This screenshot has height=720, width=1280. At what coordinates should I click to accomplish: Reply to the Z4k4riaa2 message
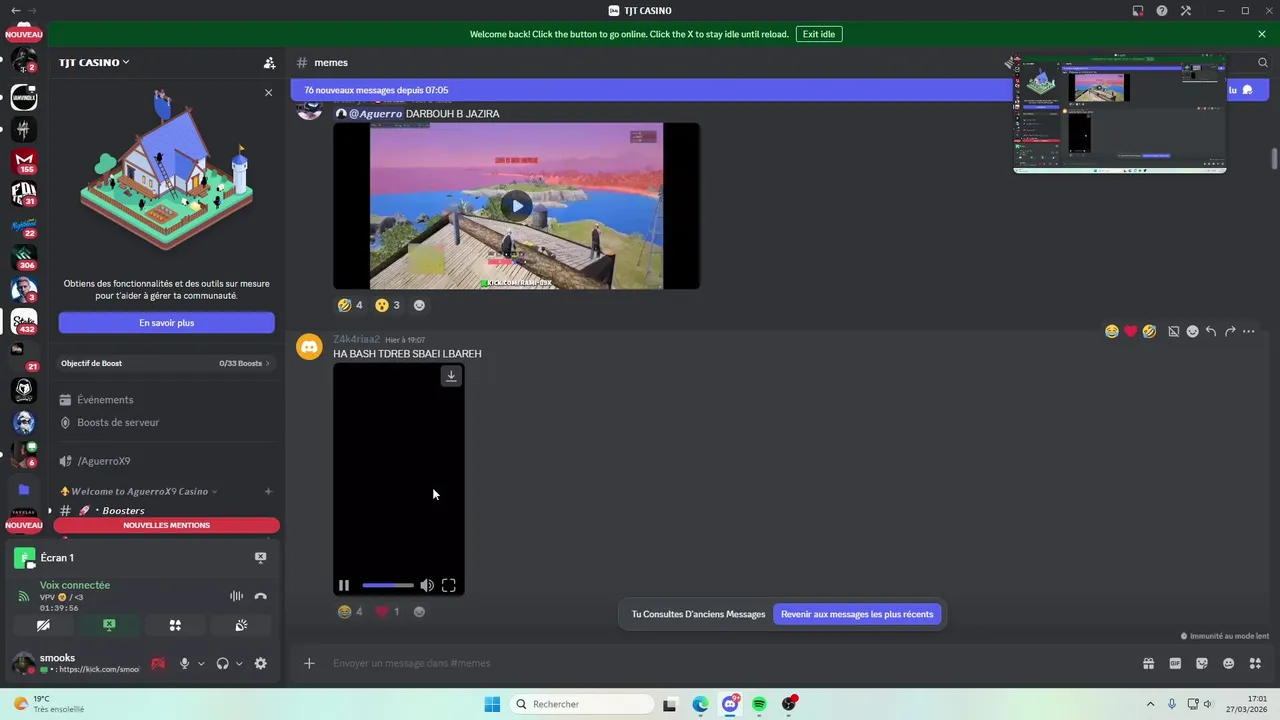click(x=1211, y=331)
